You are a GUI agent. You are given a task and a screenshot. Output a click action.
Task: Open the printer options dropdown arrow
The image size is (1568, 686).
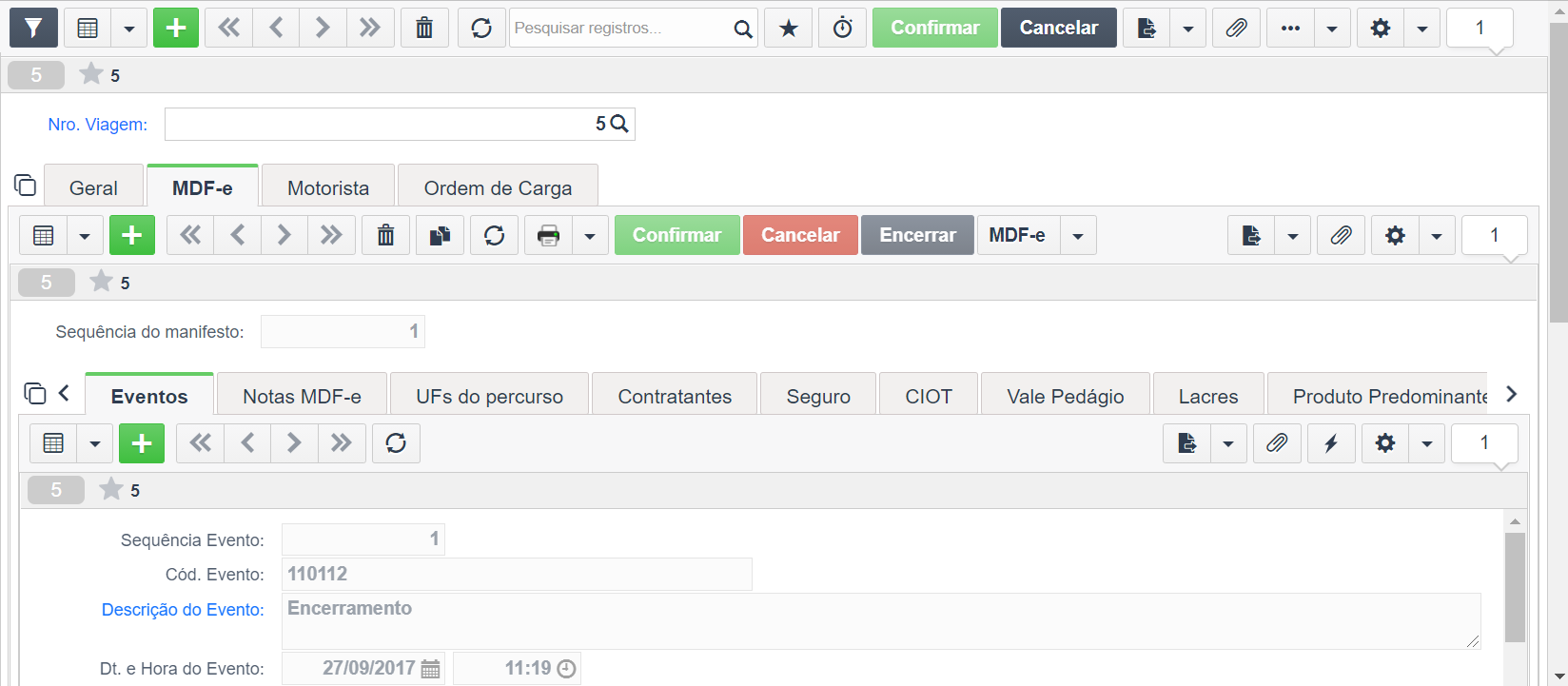[590, 235]
